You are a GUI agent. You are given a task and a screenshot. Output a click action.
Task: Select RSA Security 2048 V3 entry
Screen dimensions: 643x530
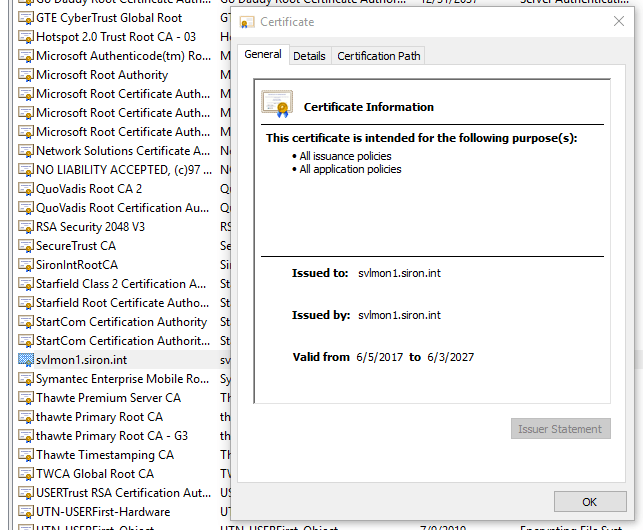pos(91,227)
